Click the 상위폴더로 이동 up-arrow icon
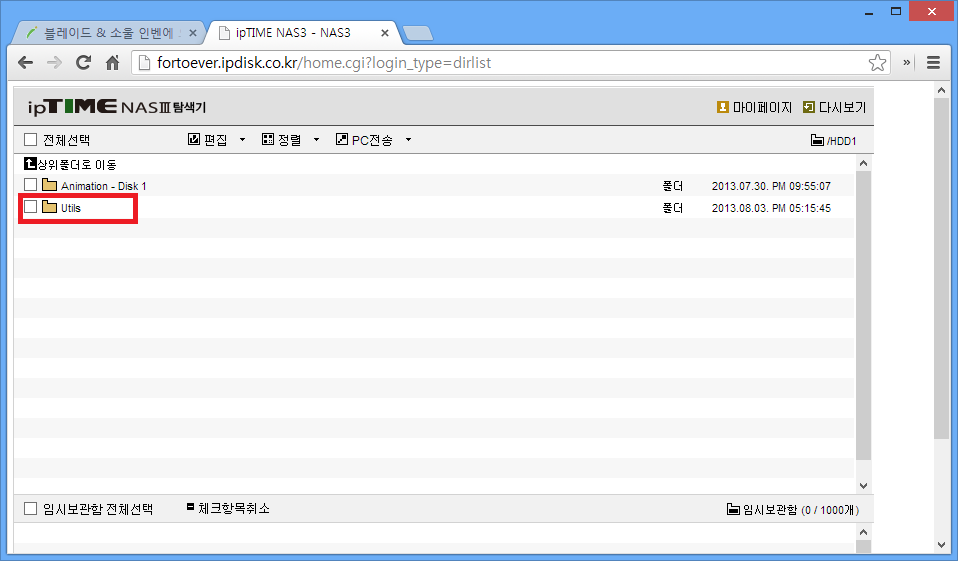The height and width of the screenshot is (561, 958). (30, 164)
